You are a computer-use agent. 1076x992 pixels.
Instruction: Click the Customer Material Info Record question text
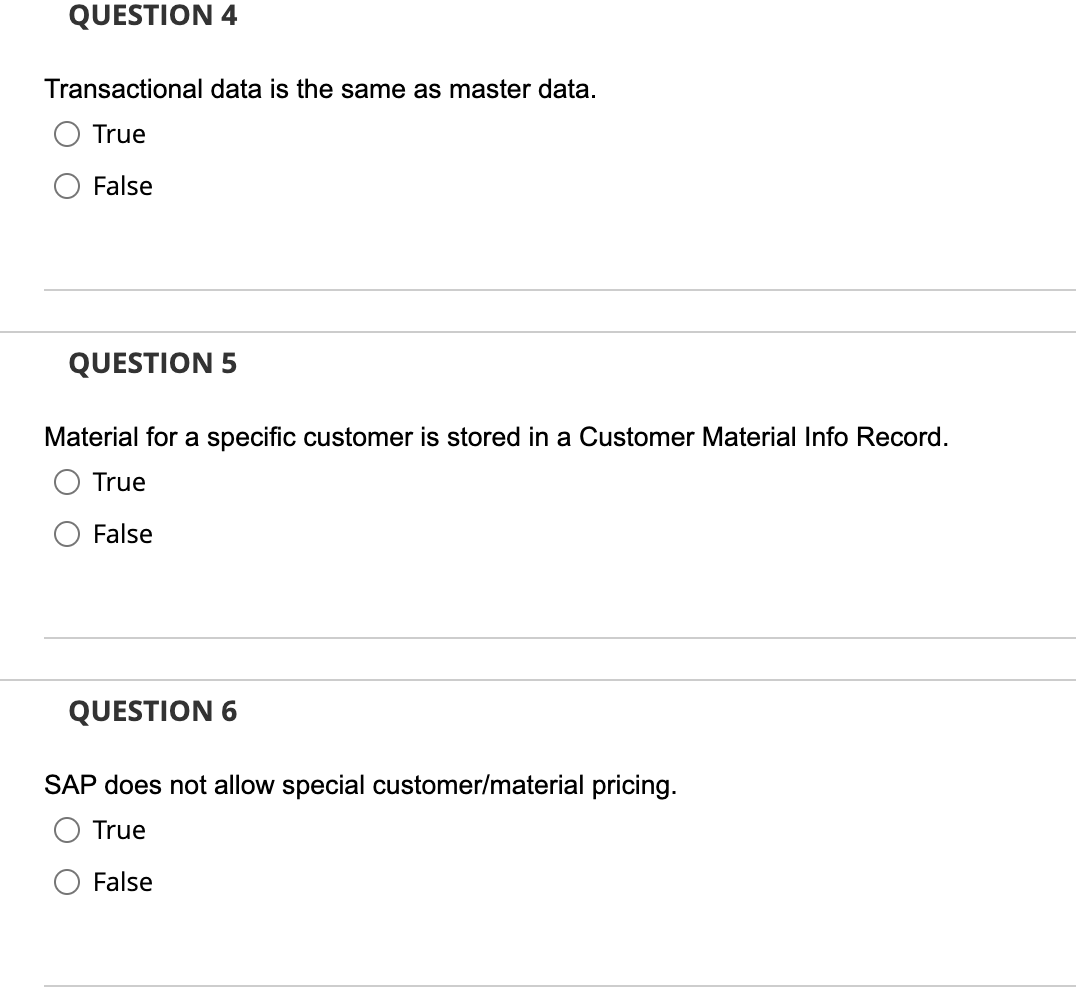[497, 436]
